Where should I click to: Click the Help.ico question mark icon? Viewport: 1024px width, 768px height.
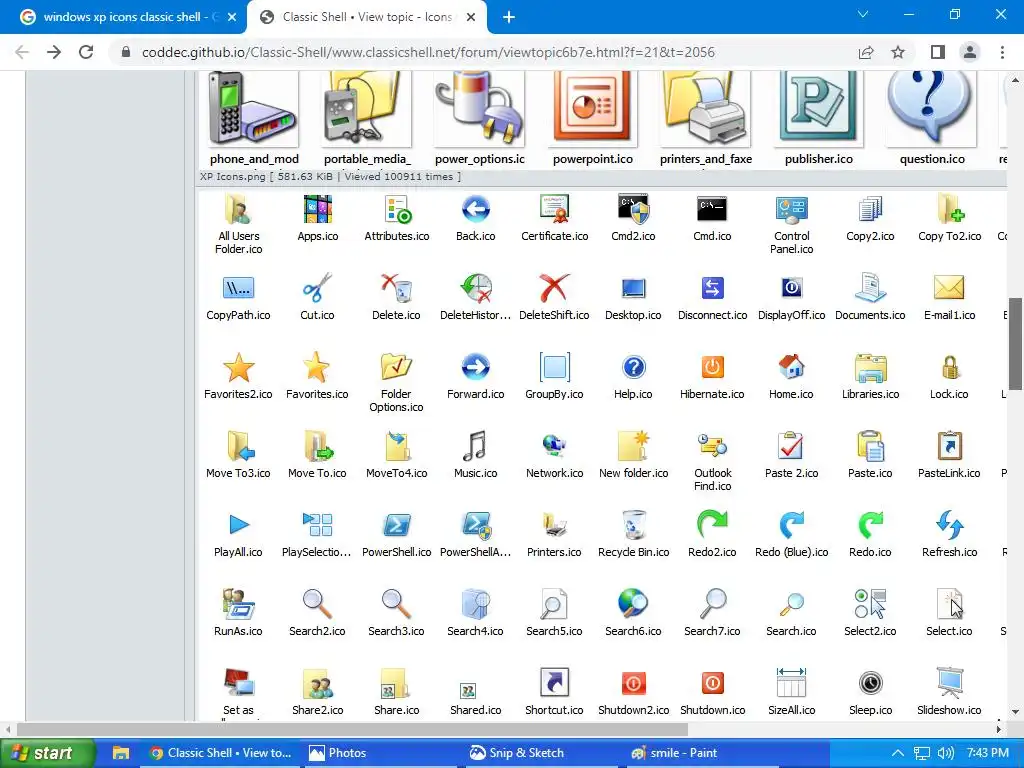click(633, 367)
